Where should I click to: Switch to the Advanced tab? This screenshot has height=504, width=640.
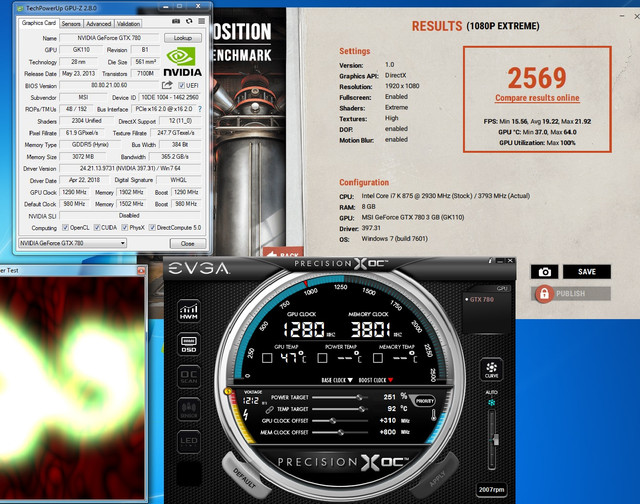coord(99,24)
